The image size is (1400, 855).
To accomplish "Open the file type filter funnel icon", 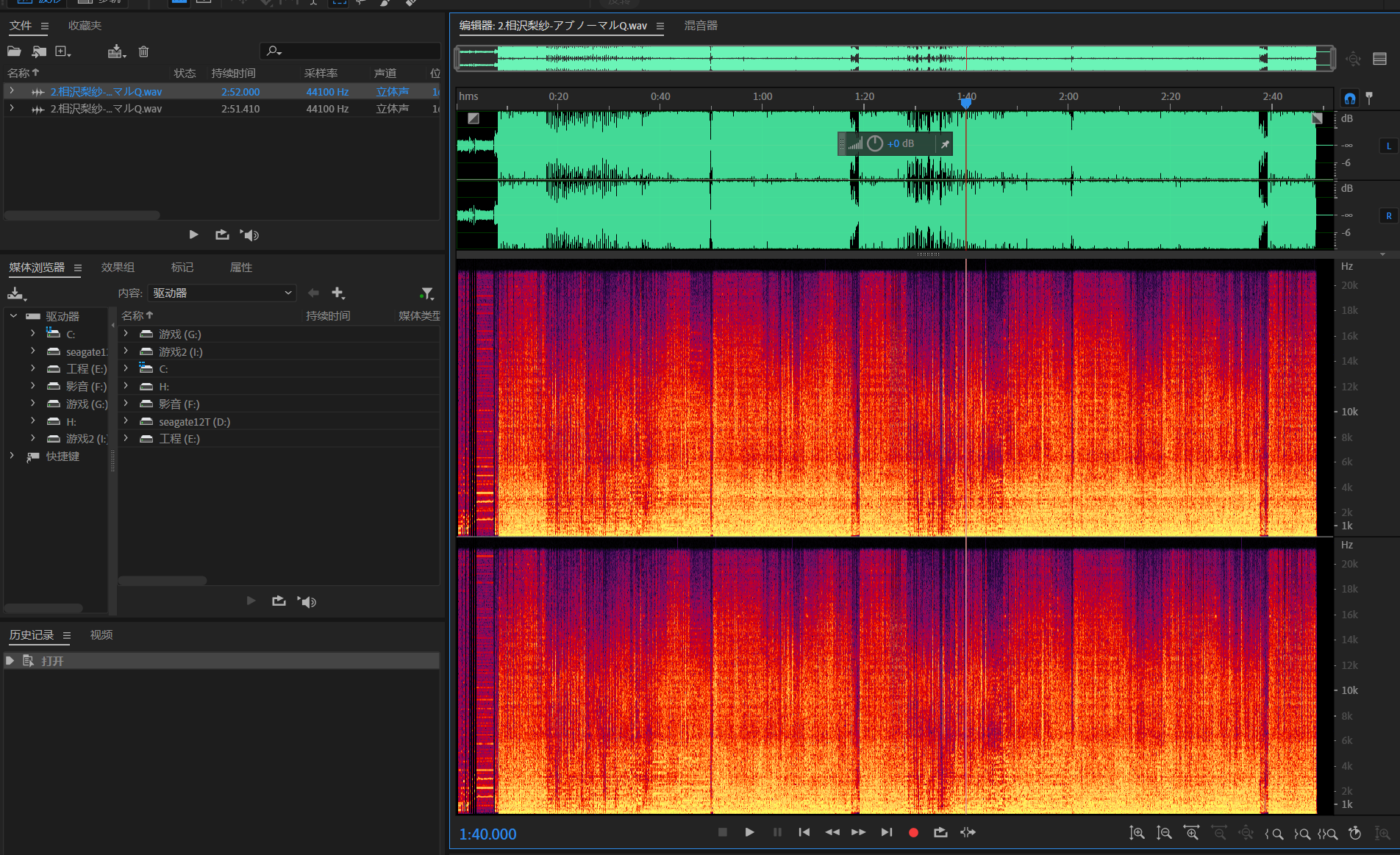I will click(426, 294).
